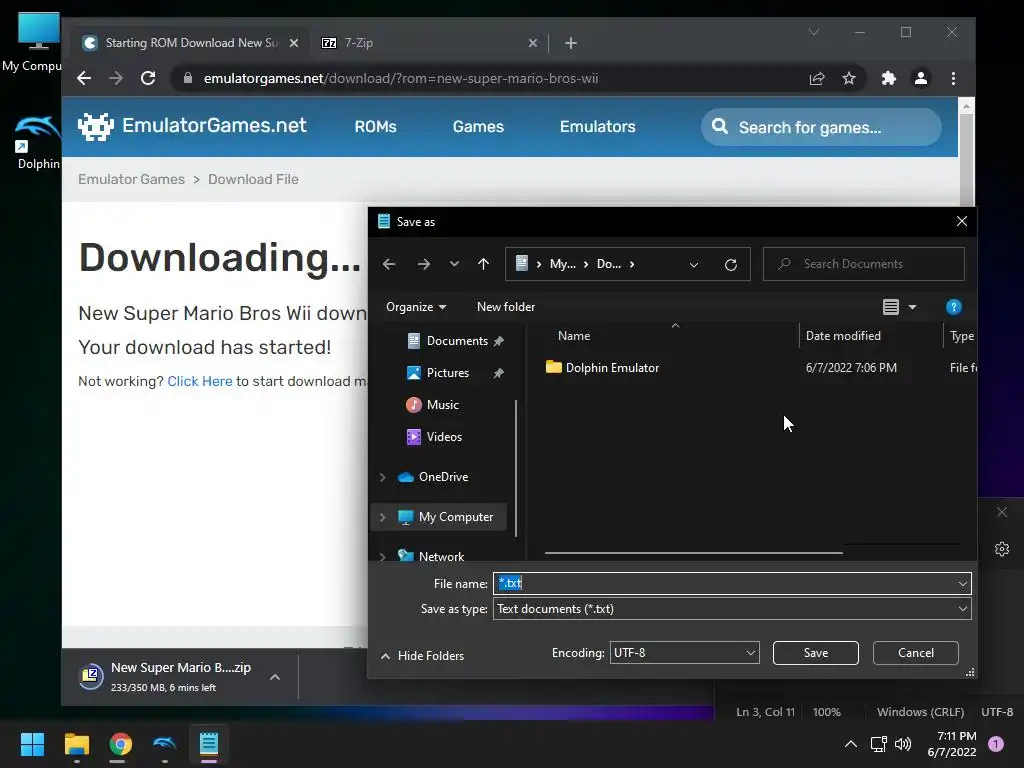Reload the page in Chrome

148,78
